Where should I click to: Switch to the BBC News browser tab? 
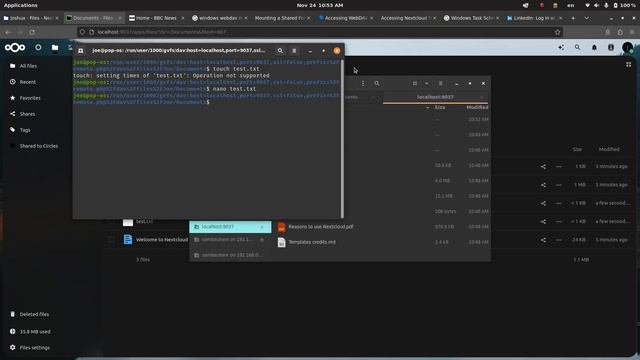pyautogui.click(x=156, y=18)
